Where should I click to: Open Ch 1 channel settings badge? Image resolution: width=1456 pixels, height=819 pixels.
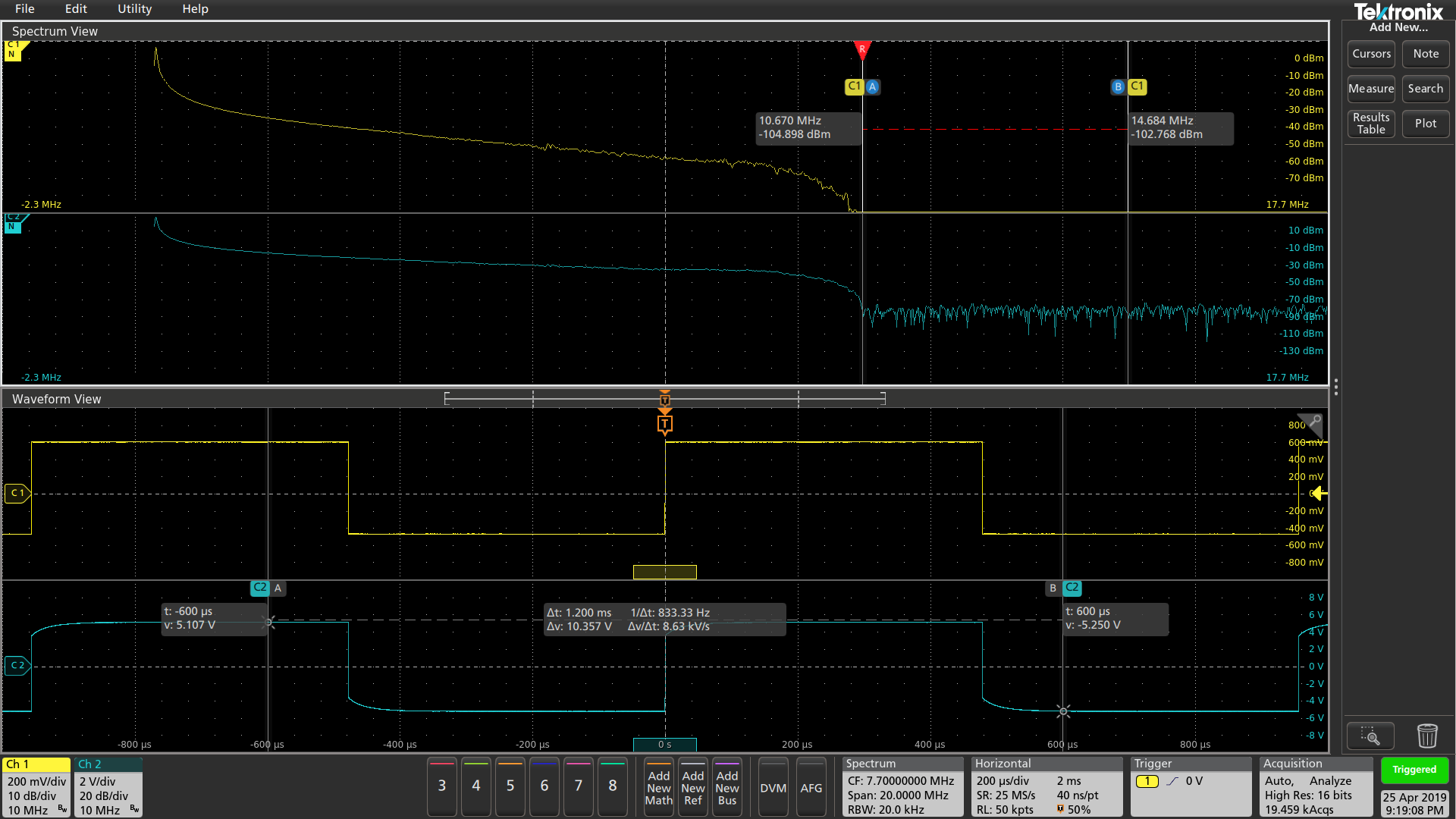click(x=36, y=787)
